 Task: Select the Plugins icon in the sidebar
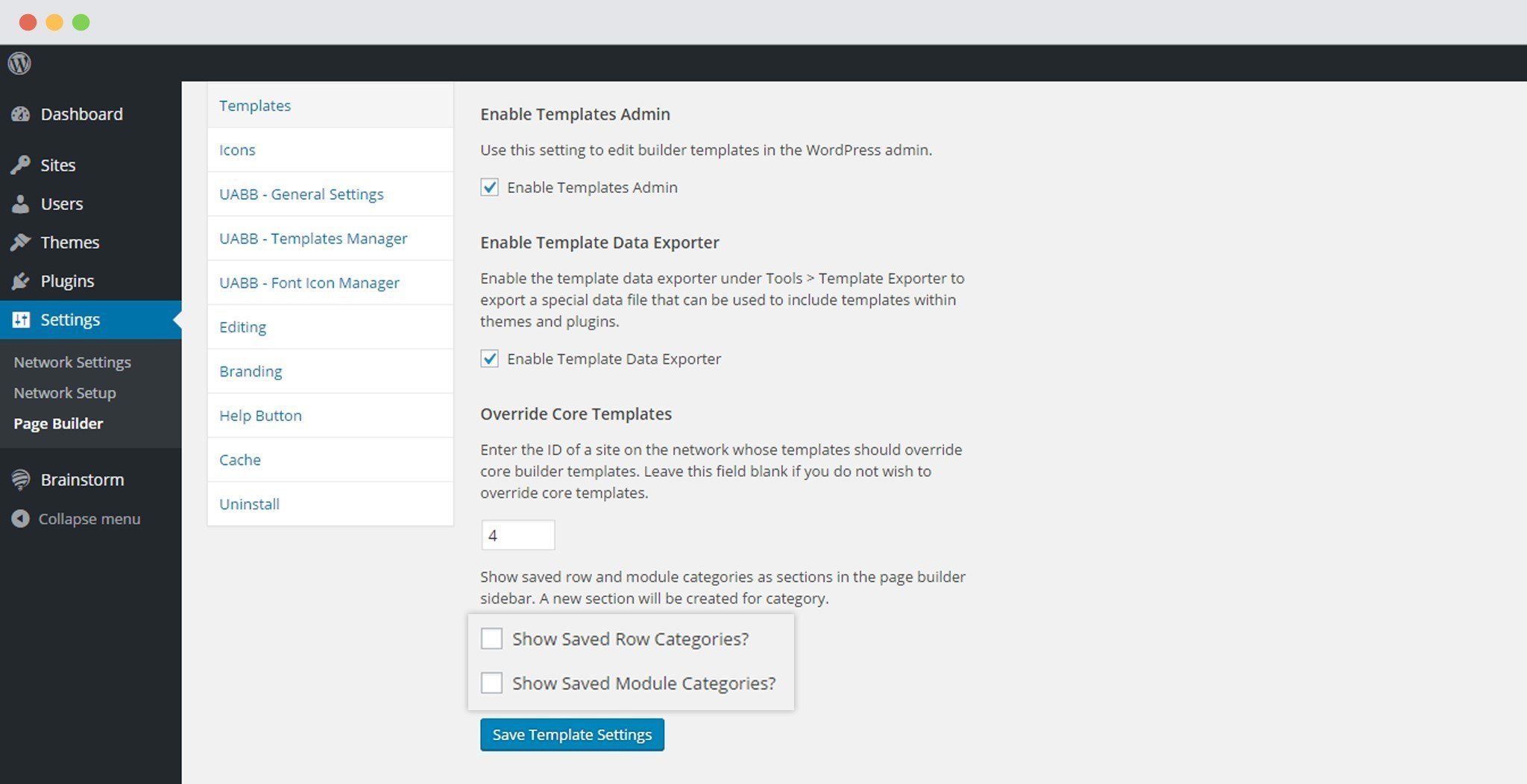click(21, 281)
